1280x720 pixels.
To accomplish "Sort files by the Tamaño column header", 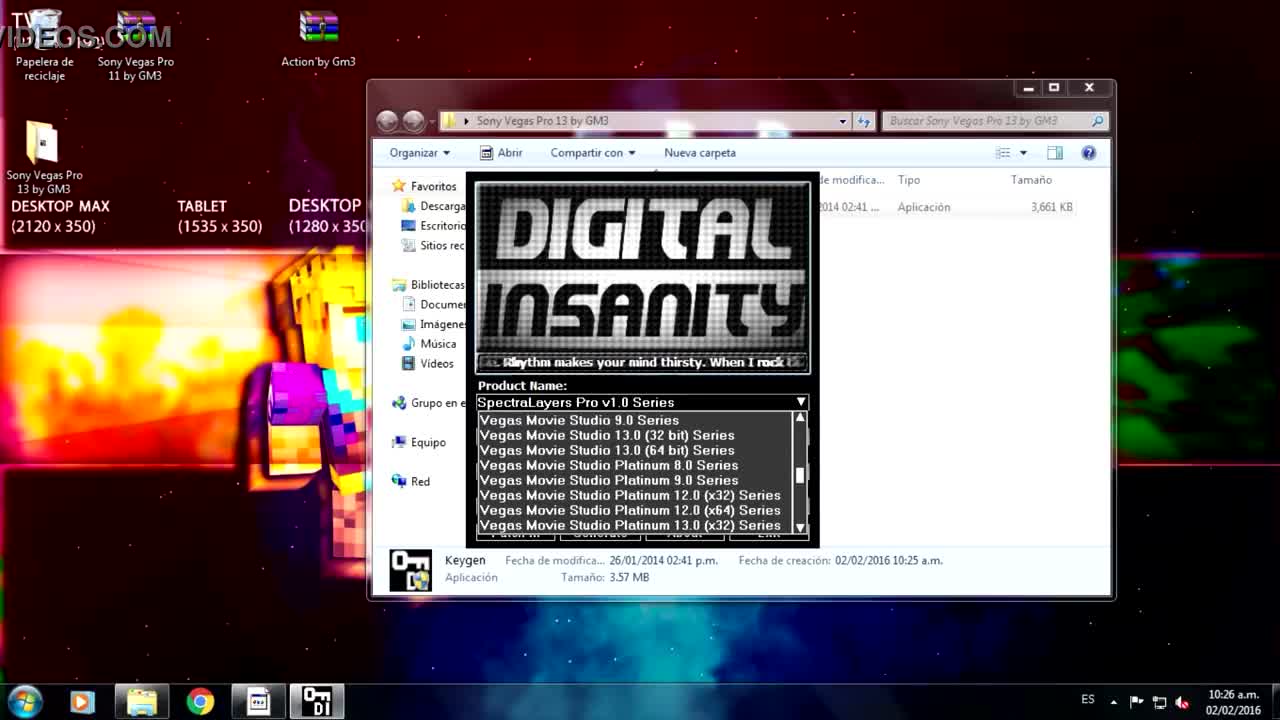I will pos(1031,180).
